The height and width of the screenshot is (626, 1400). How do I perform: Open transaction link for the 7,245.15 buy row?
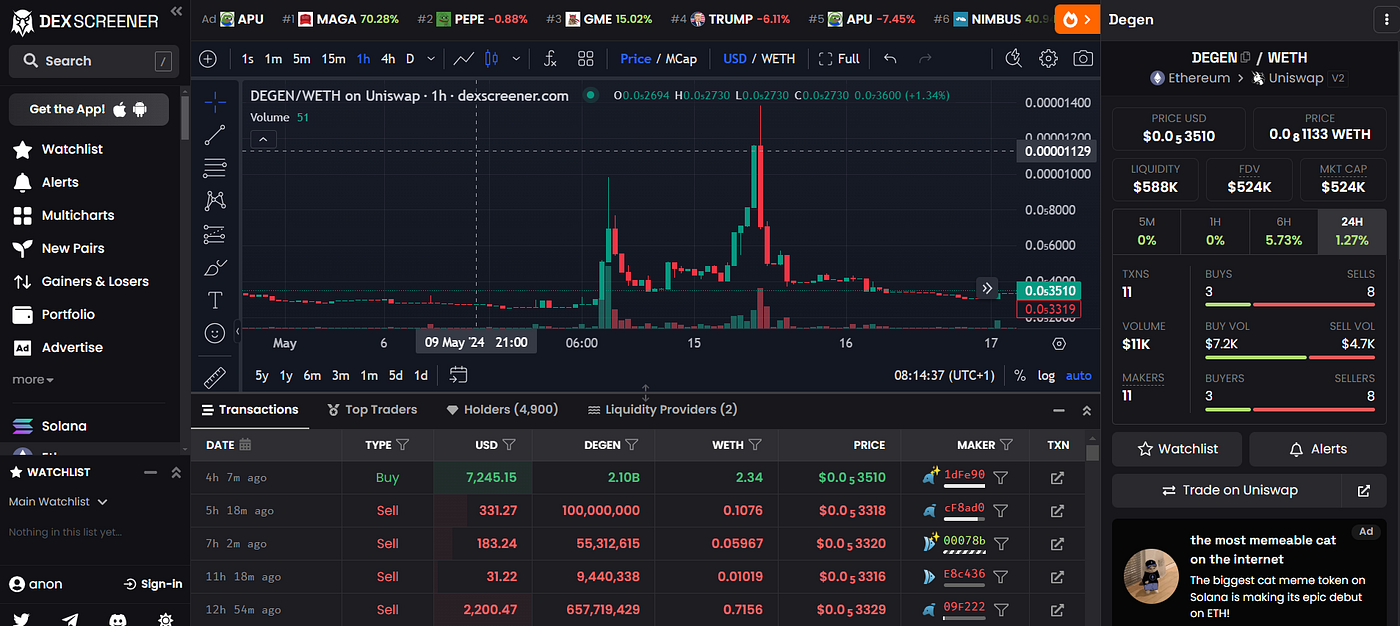click(1057, 478)
